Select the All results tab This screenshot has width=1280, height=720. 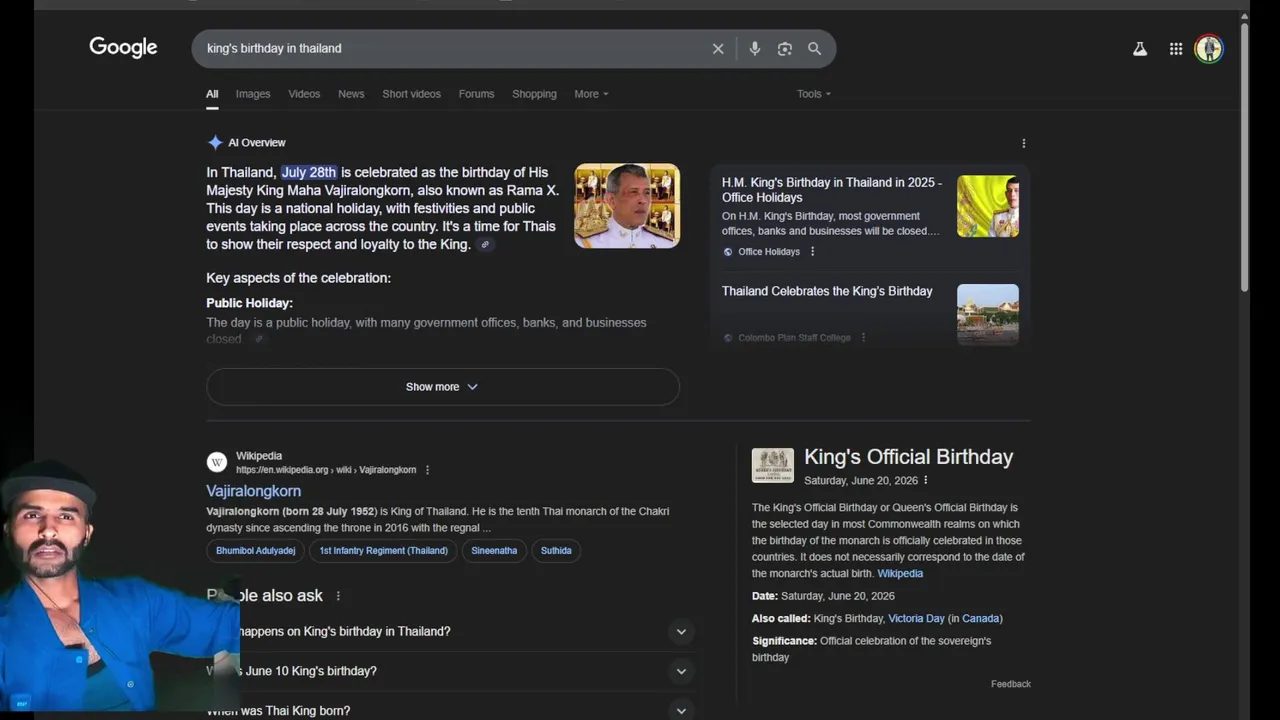tap(212, 94)
